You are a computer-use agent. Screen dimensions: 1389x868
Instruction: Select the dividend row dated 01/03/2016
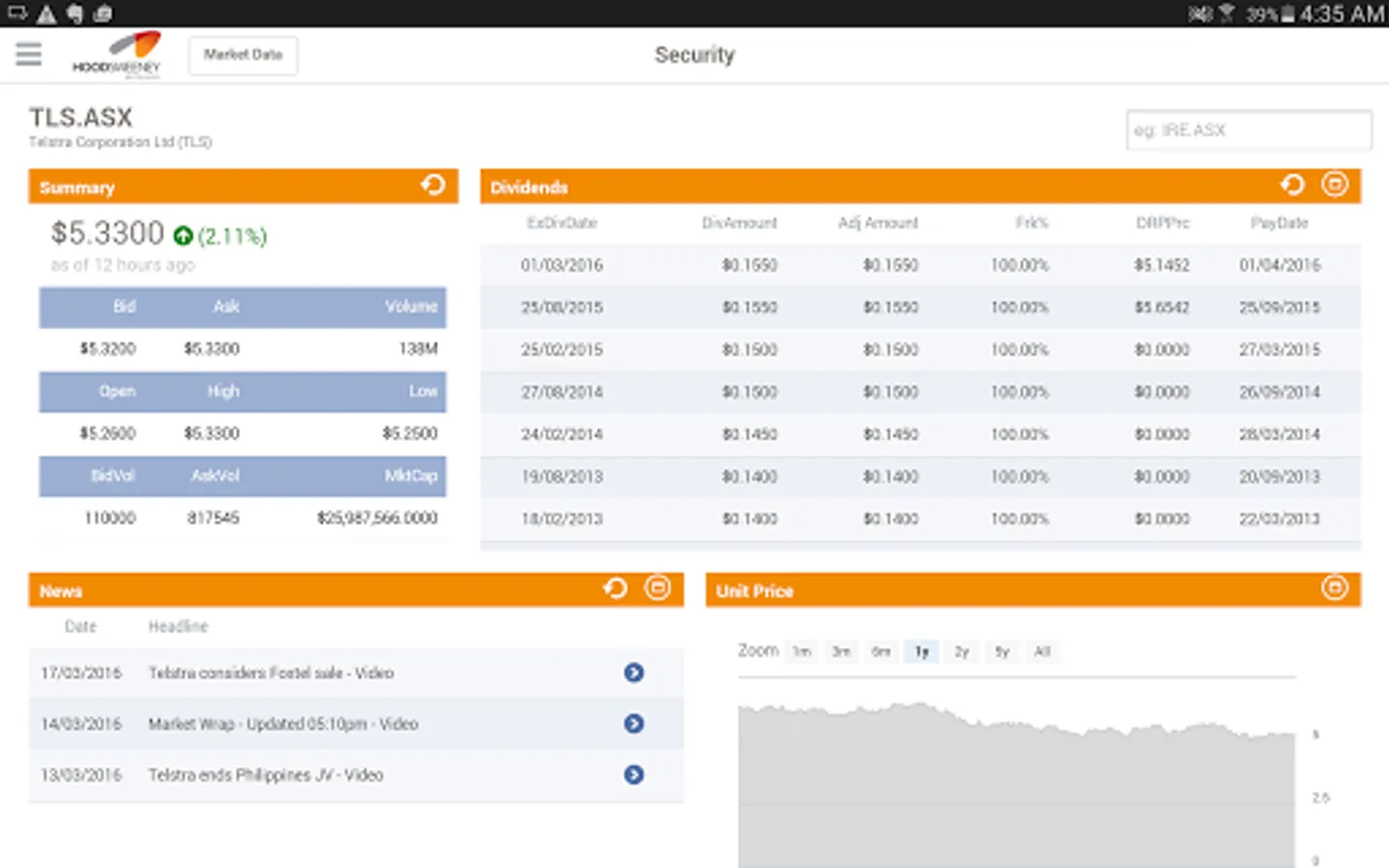coord(920,265)
